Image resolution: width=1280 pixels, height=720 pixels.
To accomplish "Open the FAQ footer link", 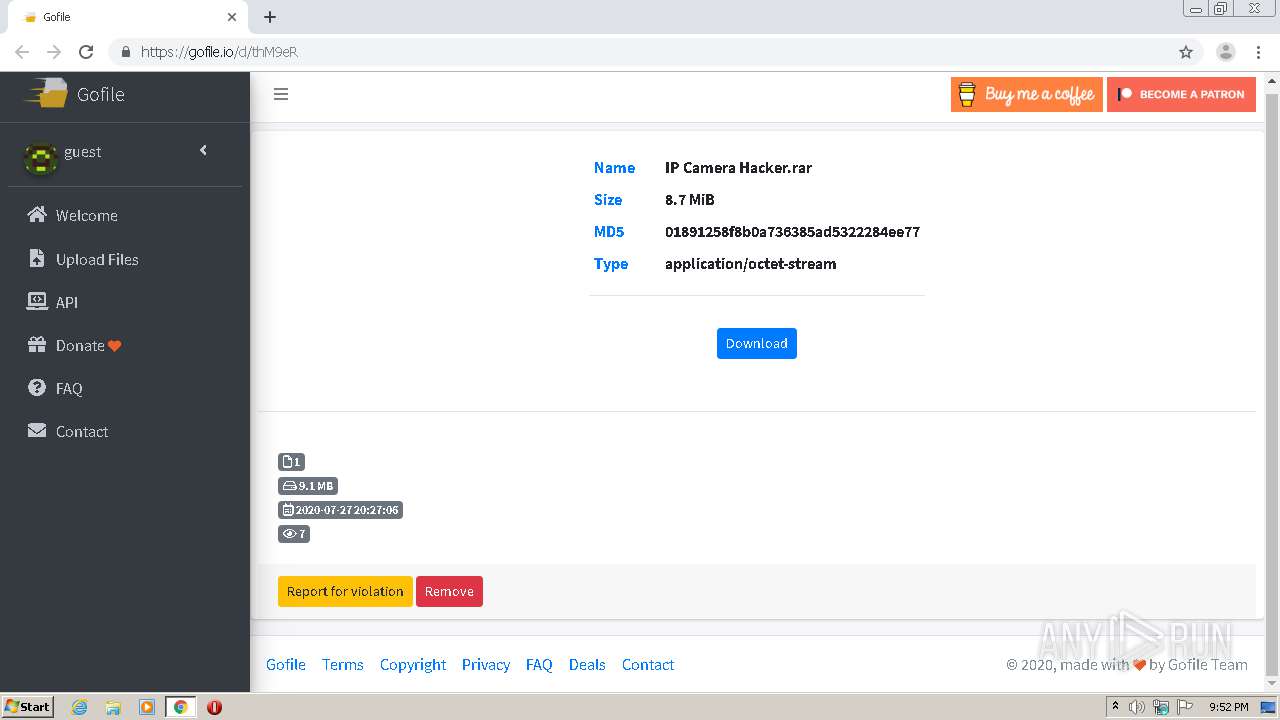I will point(539,664).
